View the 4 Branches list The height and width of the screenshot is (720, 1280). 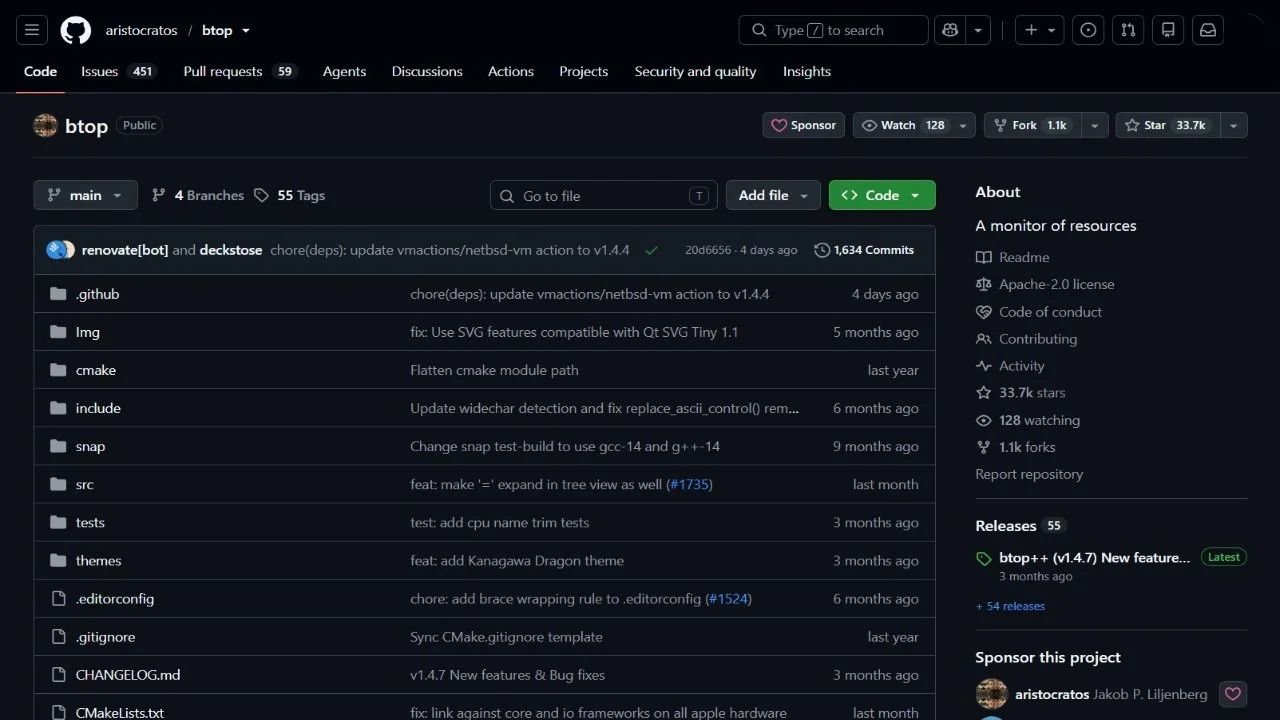point(198,195)
